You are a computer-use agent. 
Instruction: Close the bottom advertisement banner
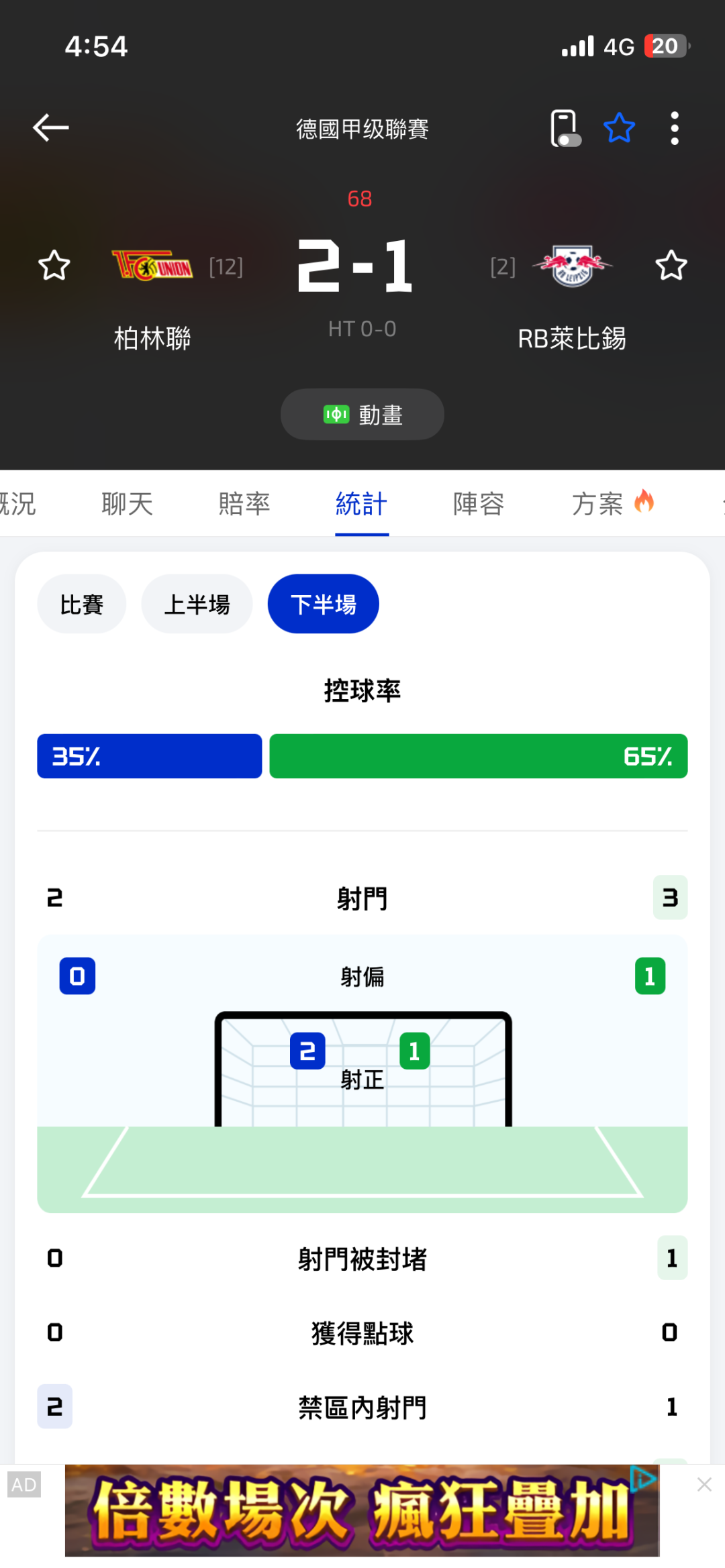tap(704, 1485)
